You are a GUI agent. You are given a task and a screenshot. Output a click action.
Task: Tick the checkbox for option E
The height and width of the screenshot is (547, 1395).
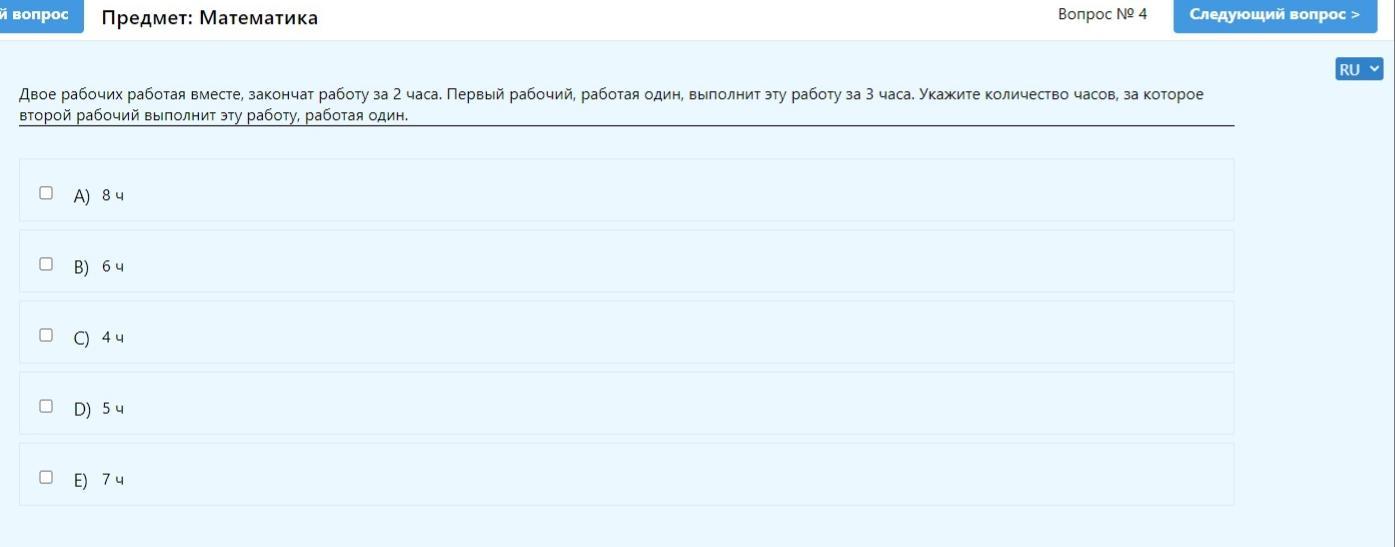coord(46,477)
